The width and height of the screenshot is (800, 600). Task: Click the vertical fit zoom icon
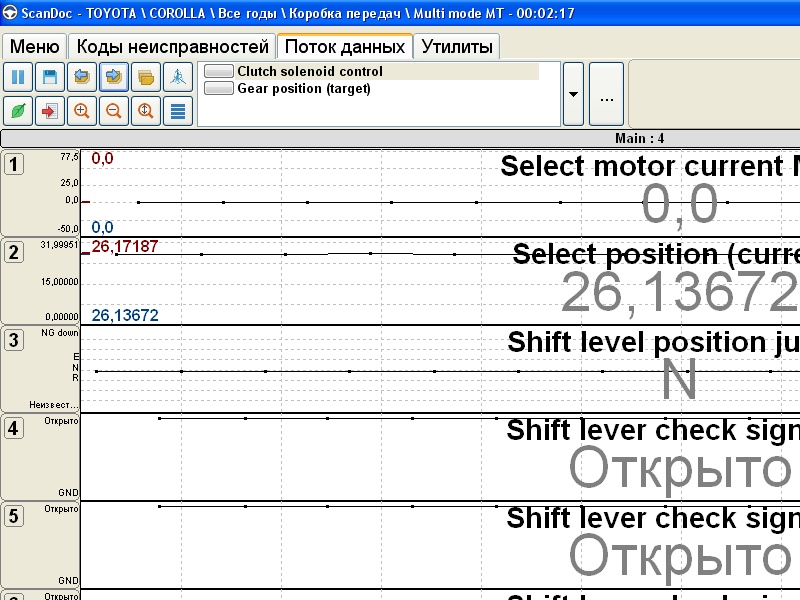click(x=145, y=110)
